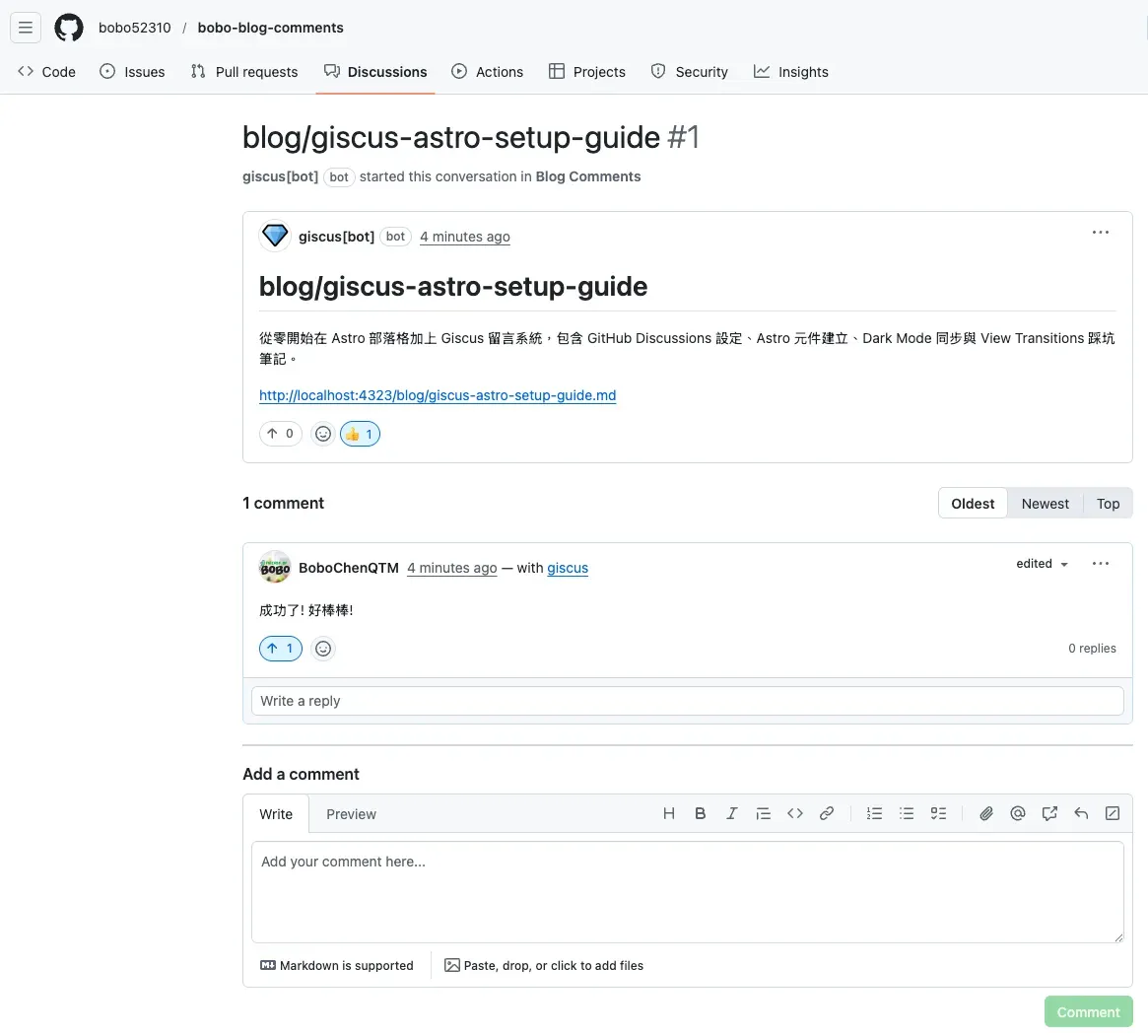Add emoji reaction to the giscus[bot] post

tap(323, 434)
